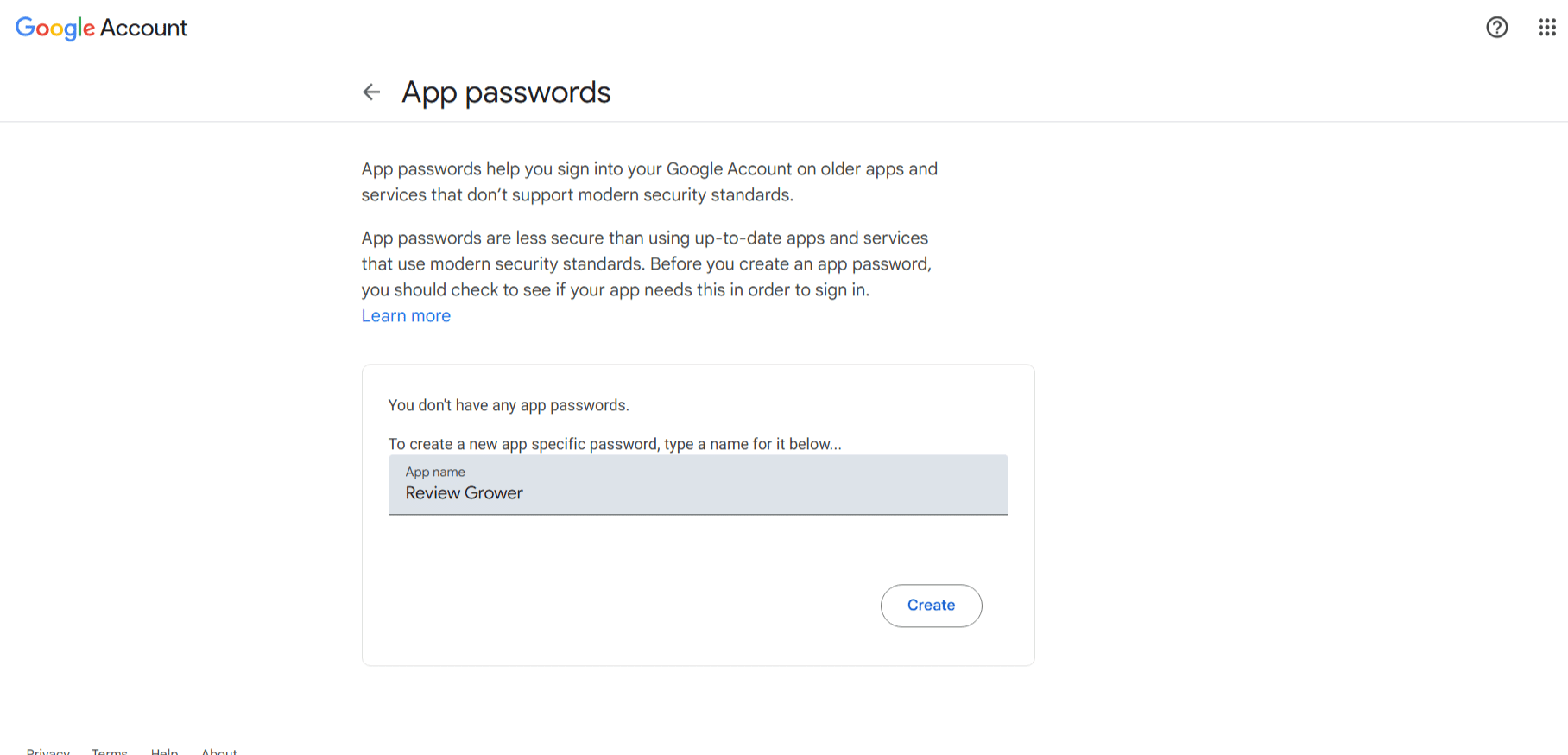Viewport: 1568px width, 755px height.
Task: Click the colored 'Google' wordmark in the header
Action: pos(54,28)
